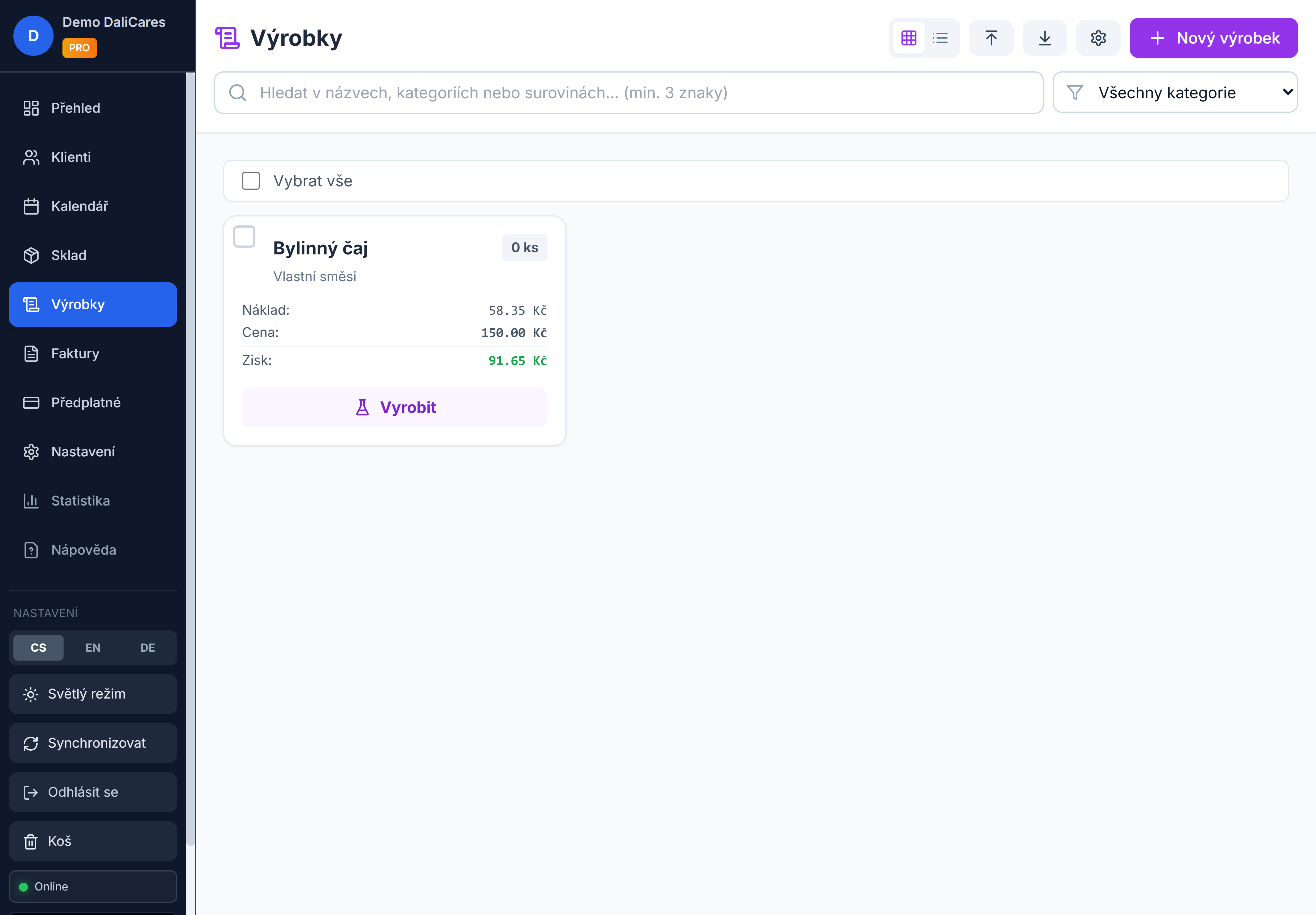Go to Faktury in the sidebar
Screen dimensions: 1316x915
pos(75,353)
